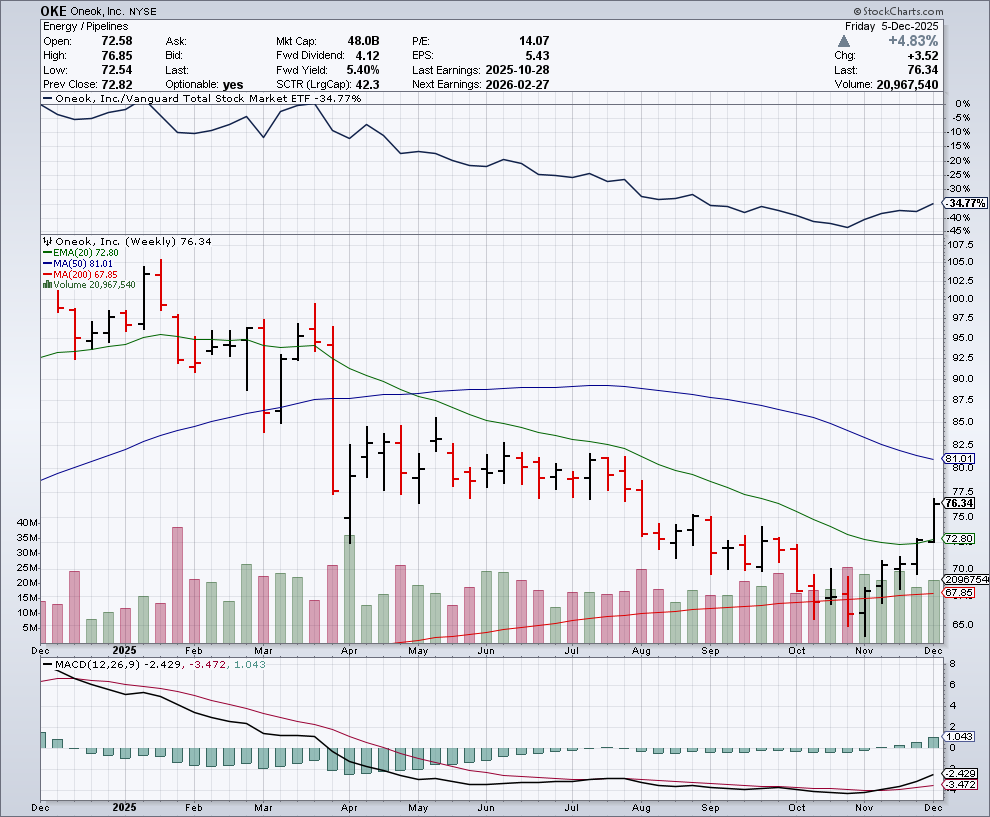The image size is (990, 817).
Task: Click the green EMA(20) legend line marker
Action: click(45, 253)
